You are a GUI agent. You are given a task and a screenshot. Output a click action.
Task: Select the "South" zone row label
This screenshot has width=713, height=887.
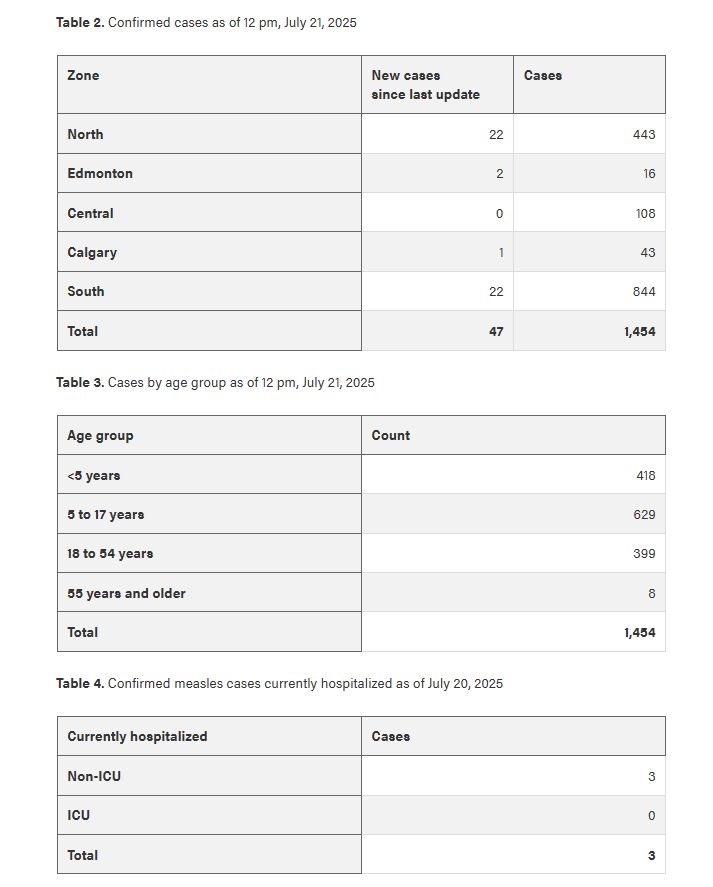click(86, 291)
